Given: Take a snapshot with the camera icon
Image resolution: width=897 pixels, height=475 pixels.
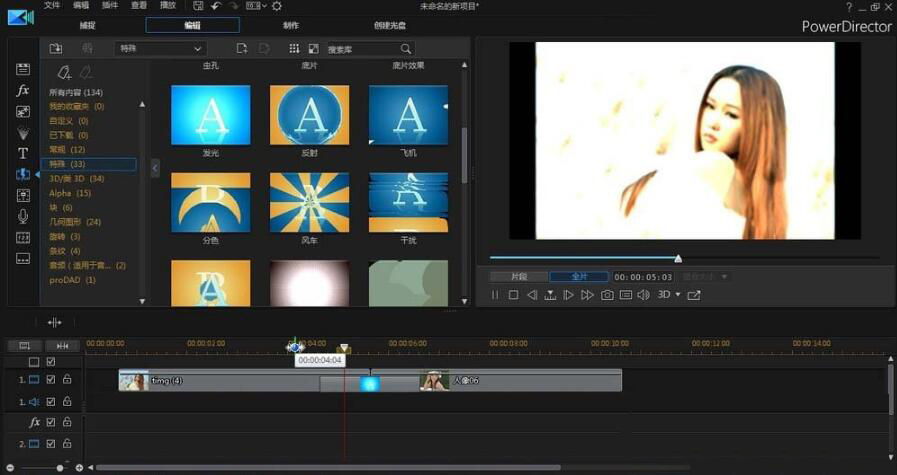Looking at the screenshot, I should coord(607,295).
